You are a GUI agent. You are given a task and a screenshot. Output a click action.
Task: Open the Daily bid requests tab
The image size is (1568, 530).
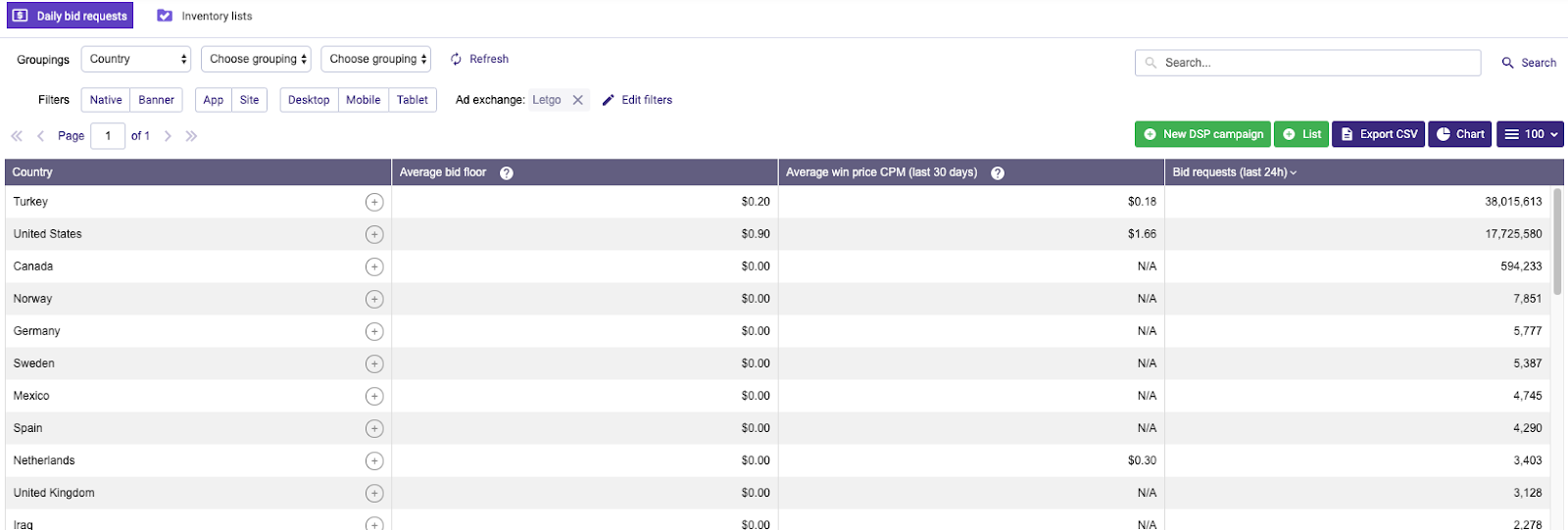[x=70, y=16]
